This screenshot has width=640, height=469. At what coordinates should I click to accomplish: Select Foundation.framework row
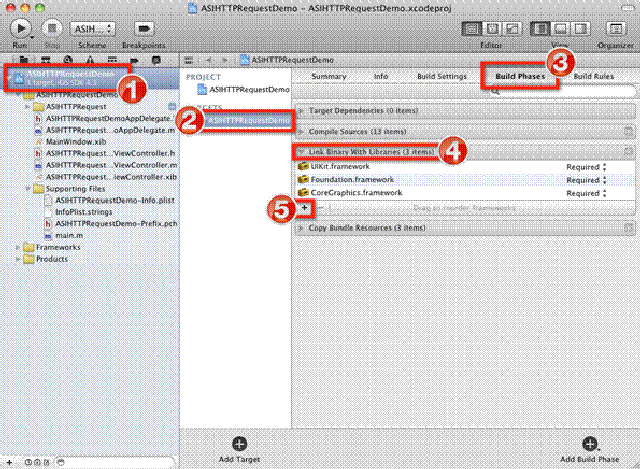464,180
